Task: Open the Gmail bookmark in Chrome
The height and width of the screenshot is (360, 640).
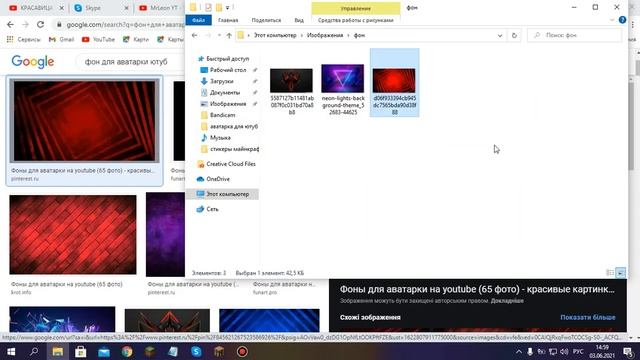Action: pos(61,40)
